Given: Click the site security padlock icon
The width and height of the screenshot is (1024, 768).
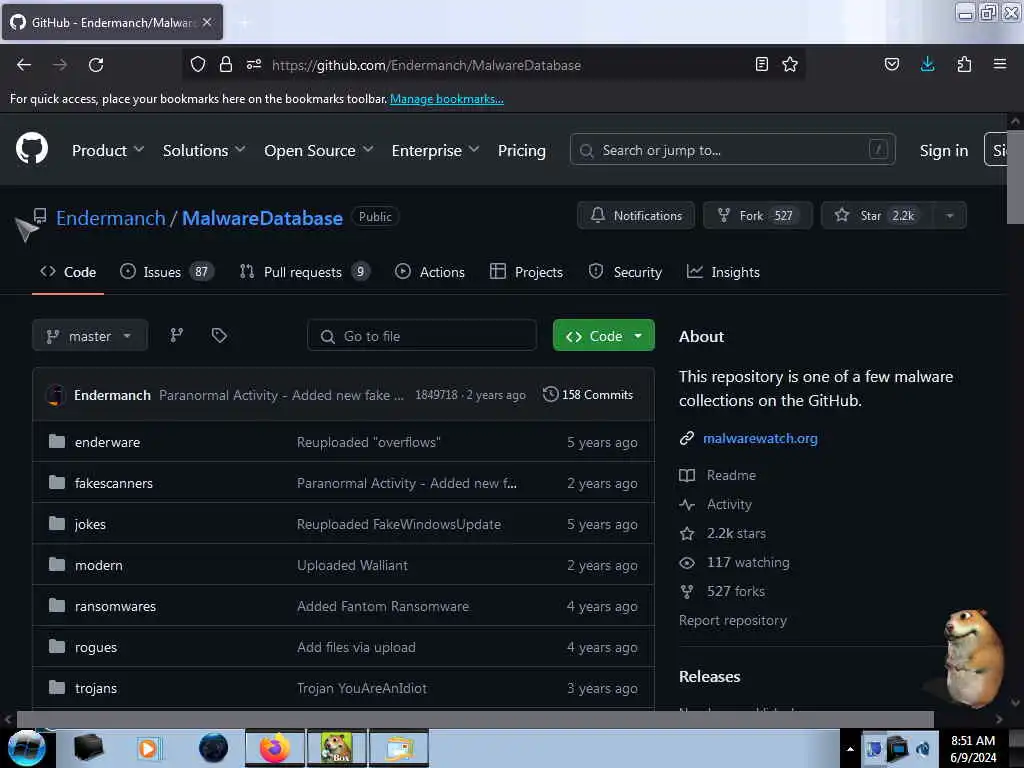Looking at the screenshot, I should point(226,64).
